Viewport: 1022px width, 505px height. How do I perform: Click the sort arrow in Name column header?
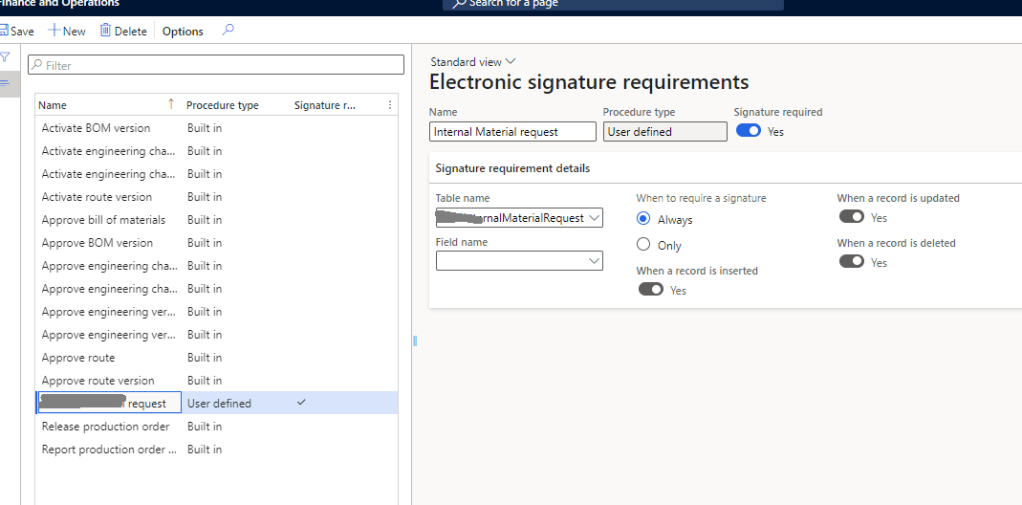(x=171, y=104)
